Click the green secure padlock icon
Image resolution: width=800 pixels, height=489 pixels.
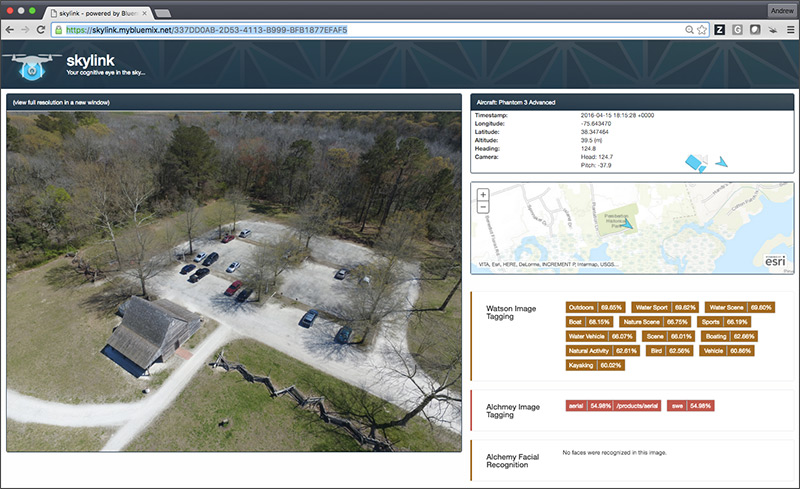59,30
